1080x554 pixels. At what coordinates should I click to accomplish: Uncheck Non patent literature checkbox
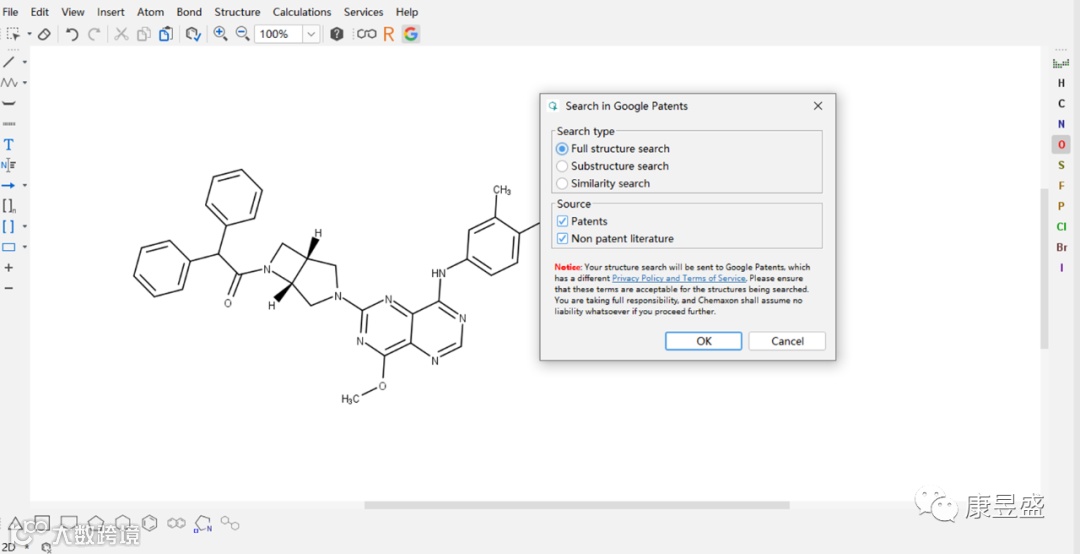click(562, 238)
